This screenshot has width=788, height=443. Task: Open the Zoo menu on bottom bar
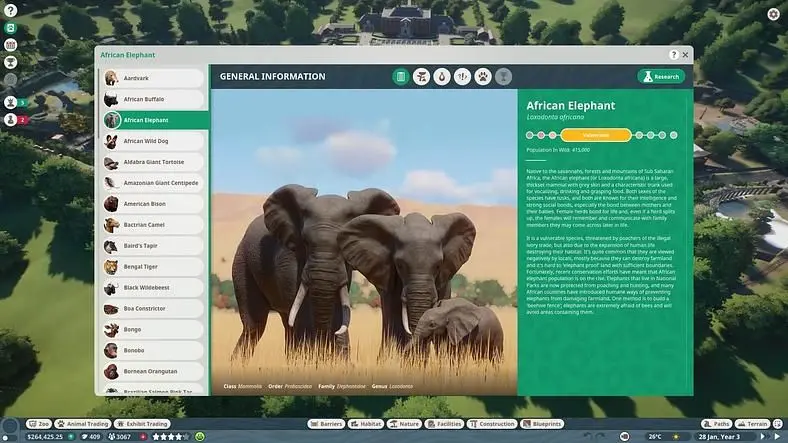click(x=39, y=424)
